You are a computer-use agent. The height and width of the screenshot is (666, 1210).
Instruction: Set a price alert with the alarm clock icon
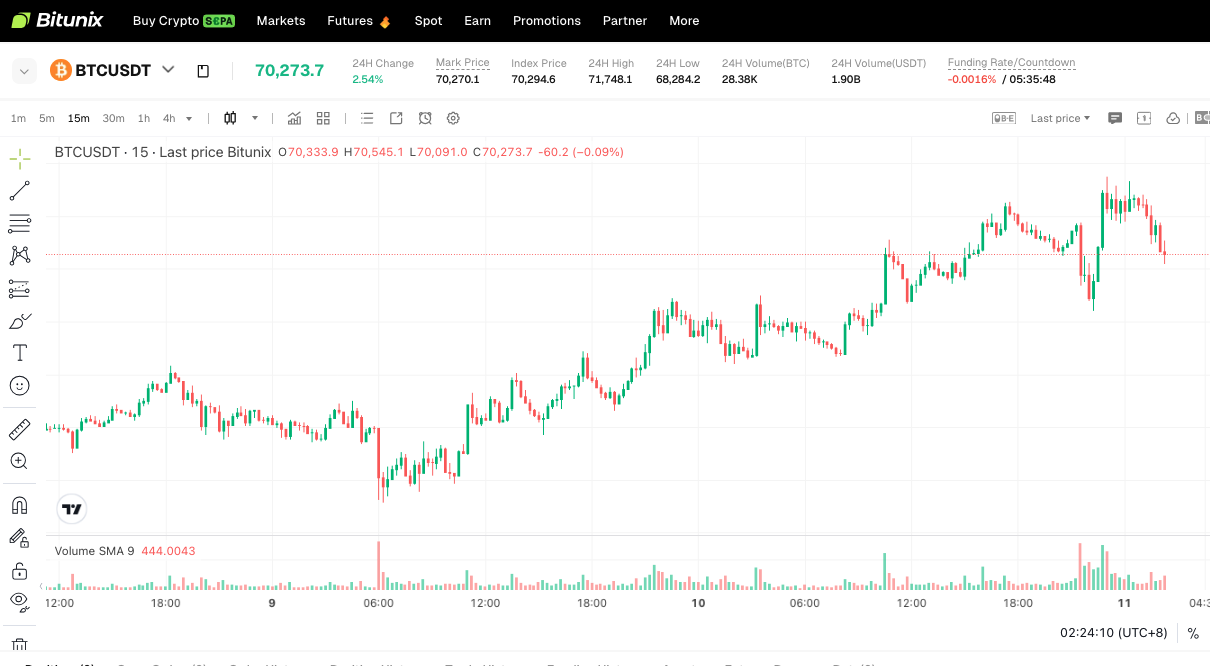tap(425, 118)
